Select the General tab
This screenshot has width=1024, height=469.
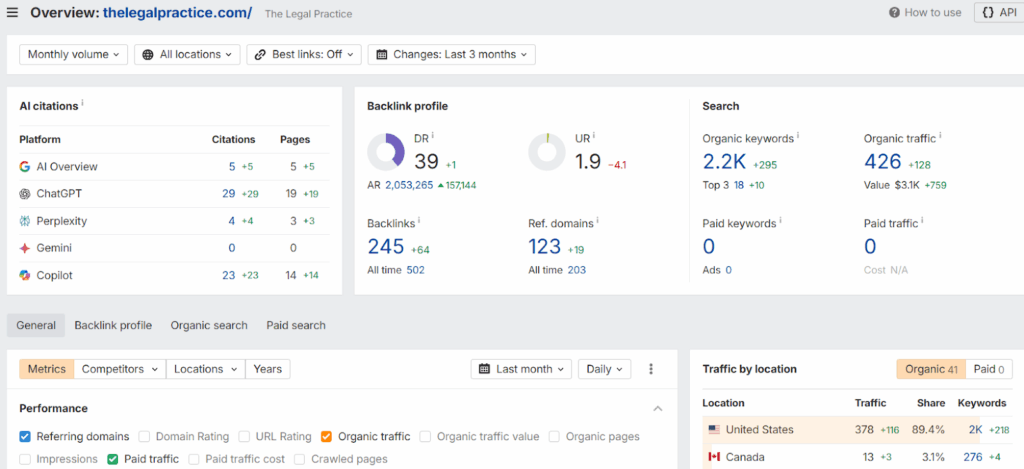[x=36, y=325]
